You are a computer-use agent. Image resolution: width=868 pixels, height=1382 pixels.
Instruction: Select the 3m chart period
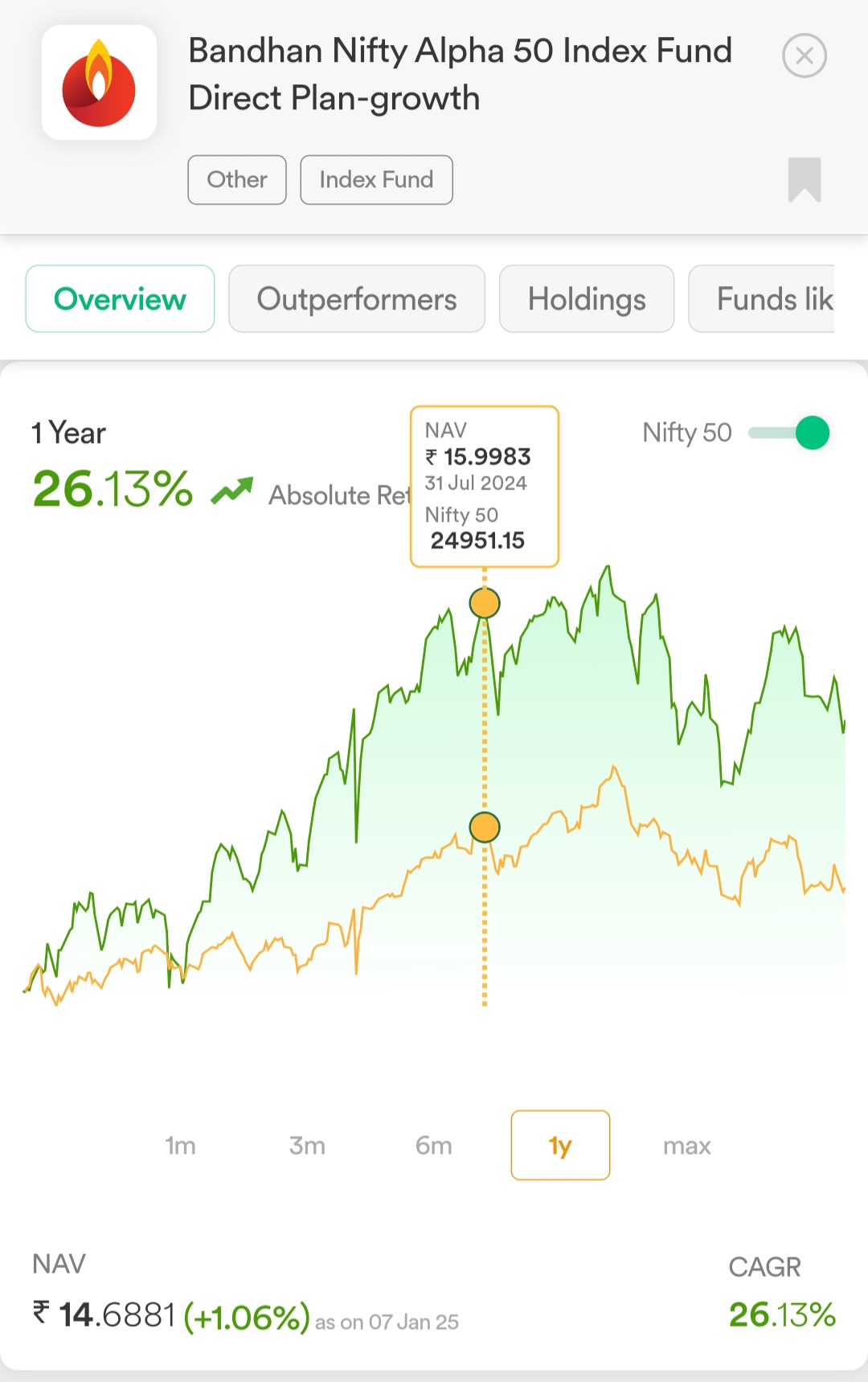(307, 1145)
